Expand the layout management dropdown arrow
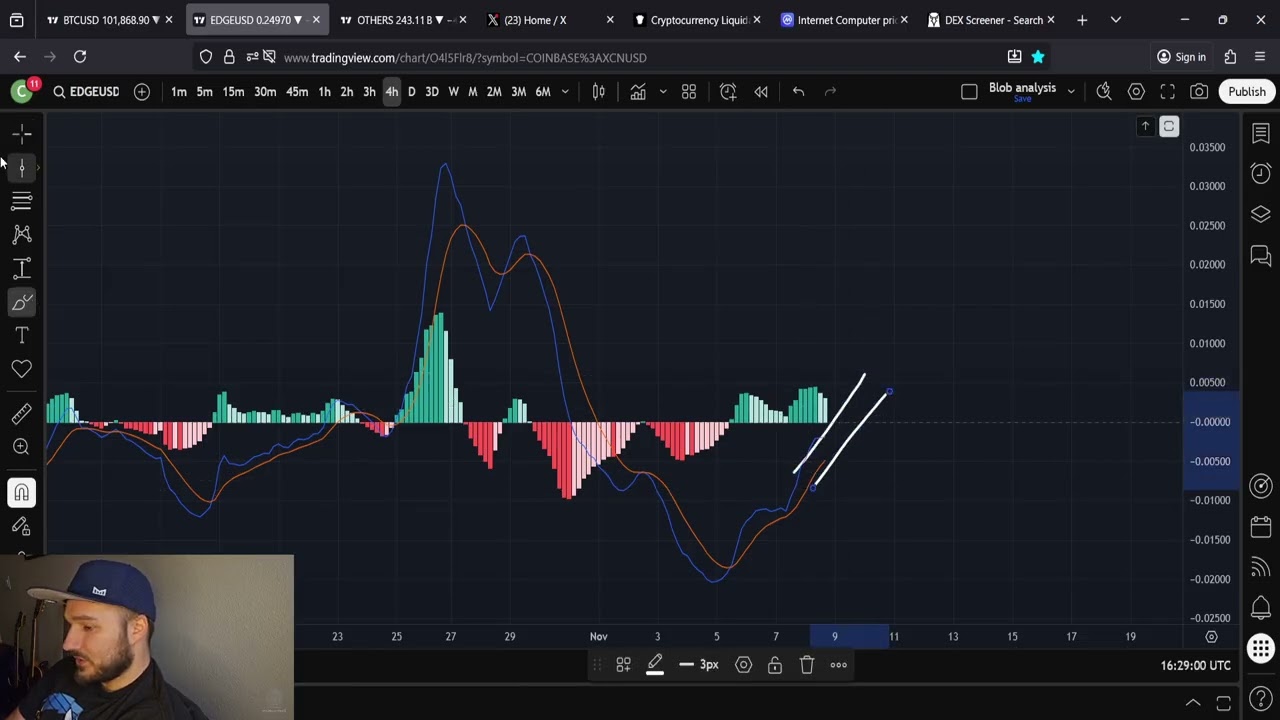 (x=1071, y=92)
